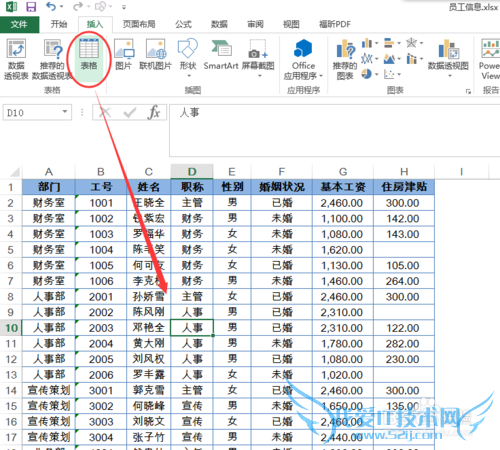Switch to the 开始 (Home) tab
The width and height of the screenshot is (500, 450).
click(59, 24)
